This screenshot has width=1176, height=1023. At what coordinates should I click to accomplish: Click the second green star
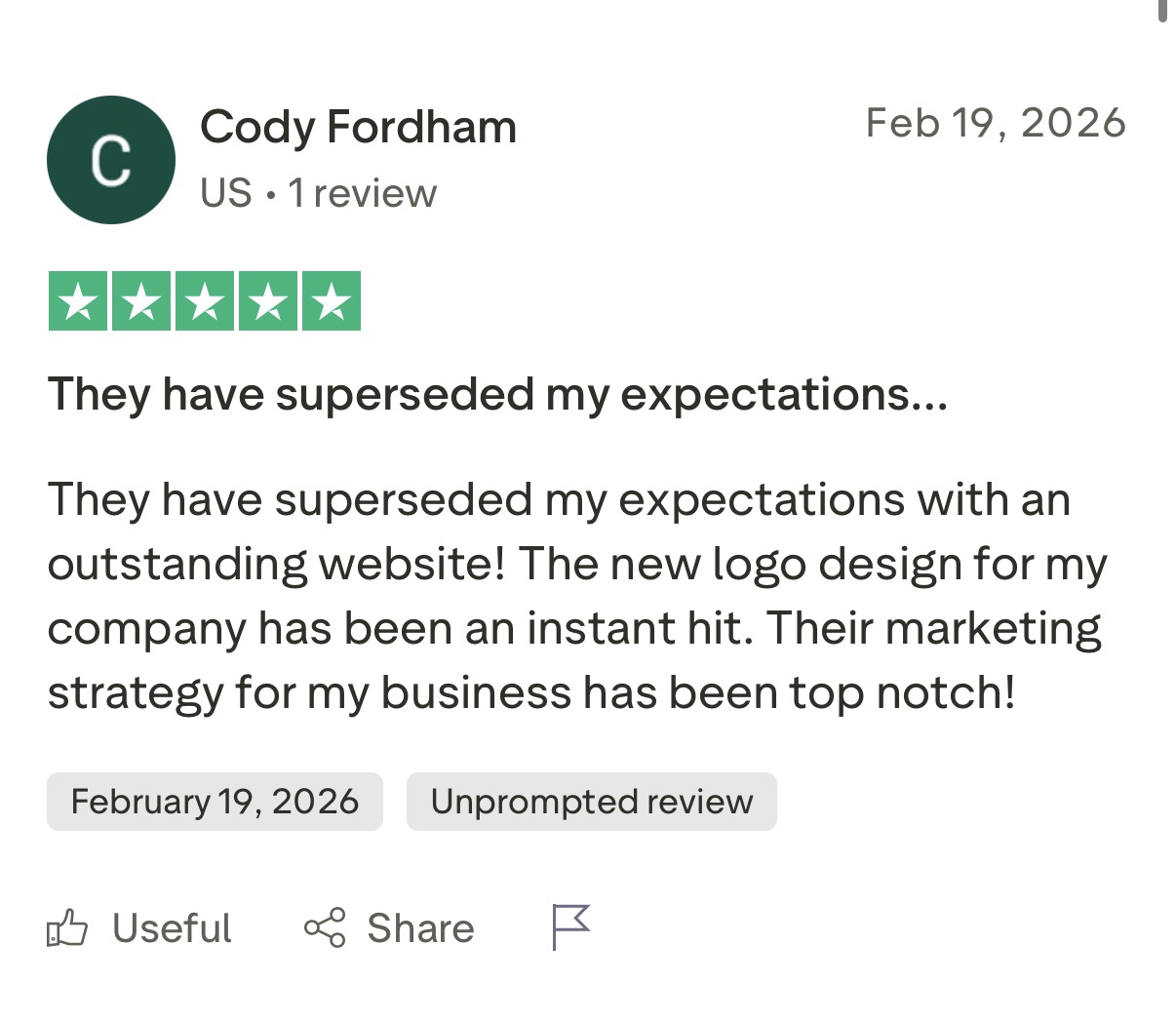141,301
